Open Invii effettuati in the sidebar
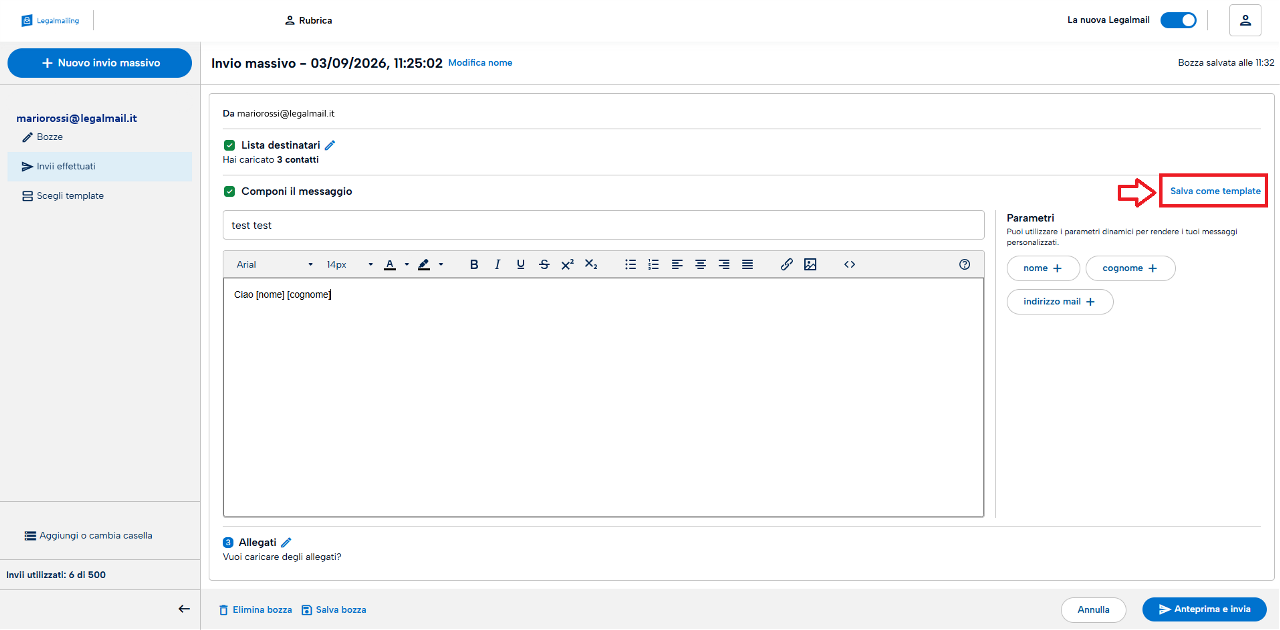Image resolution: width=1280 pixels, height=630 pixels. [100, 166]
